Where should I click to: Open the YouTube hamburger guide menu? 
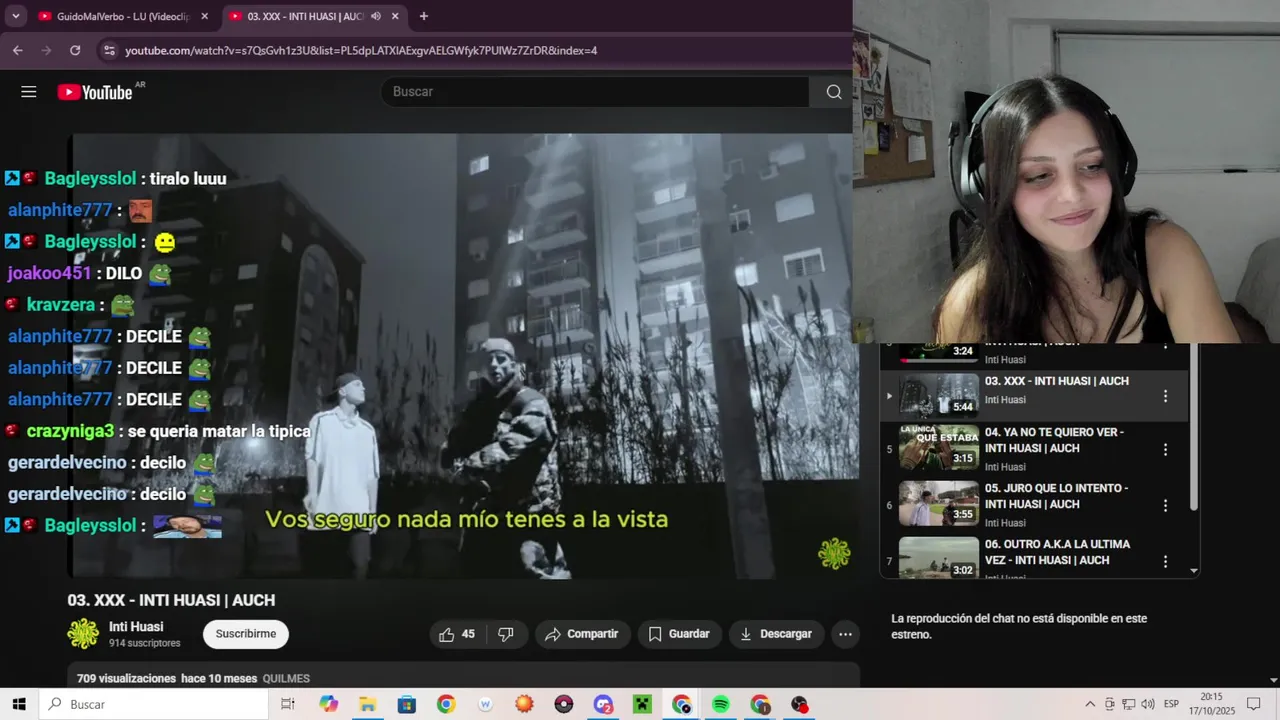[x=28, y=92]
